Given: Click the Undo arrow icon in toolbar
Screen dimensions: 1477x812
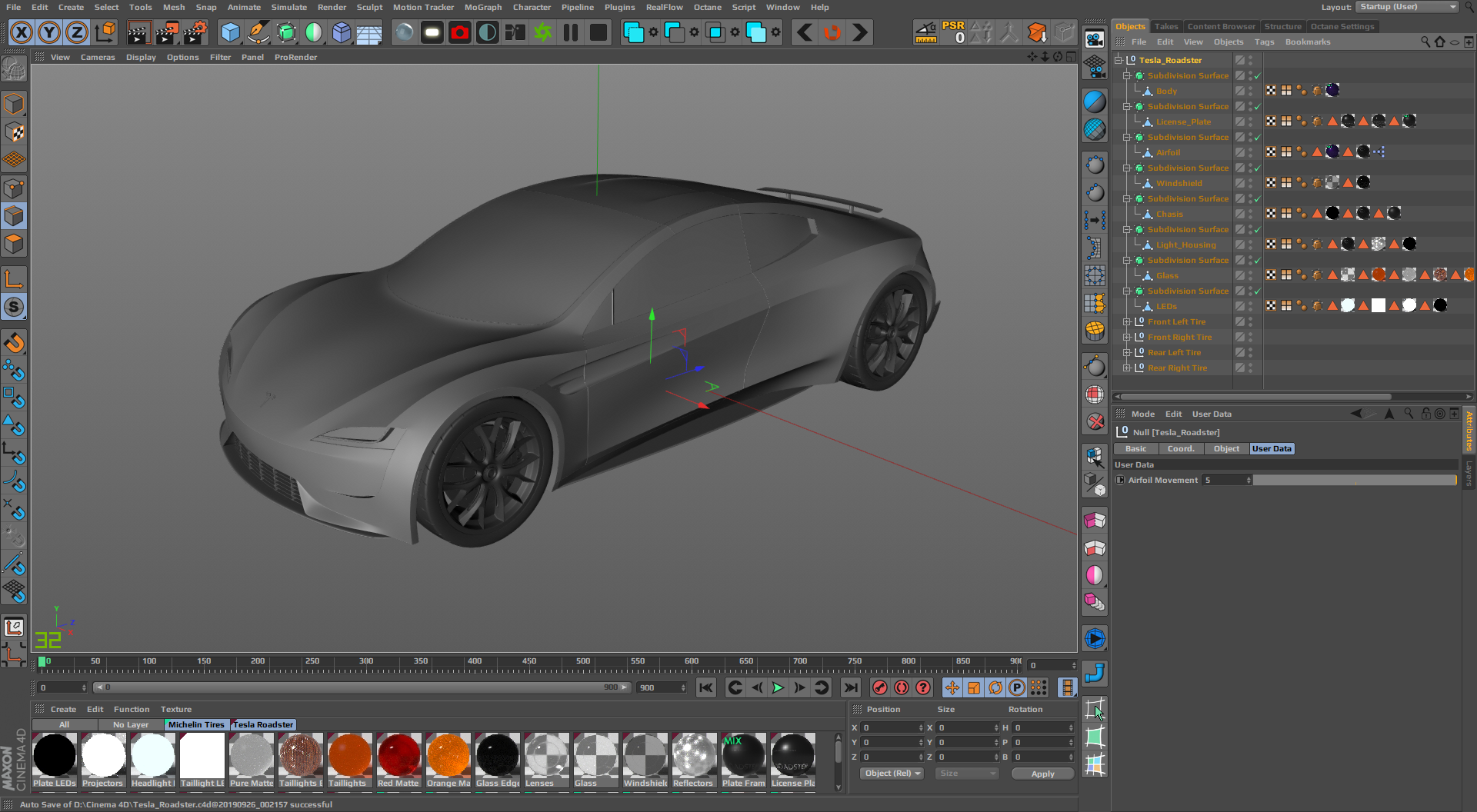Looking at the screenshot, I should click(805, 32).
